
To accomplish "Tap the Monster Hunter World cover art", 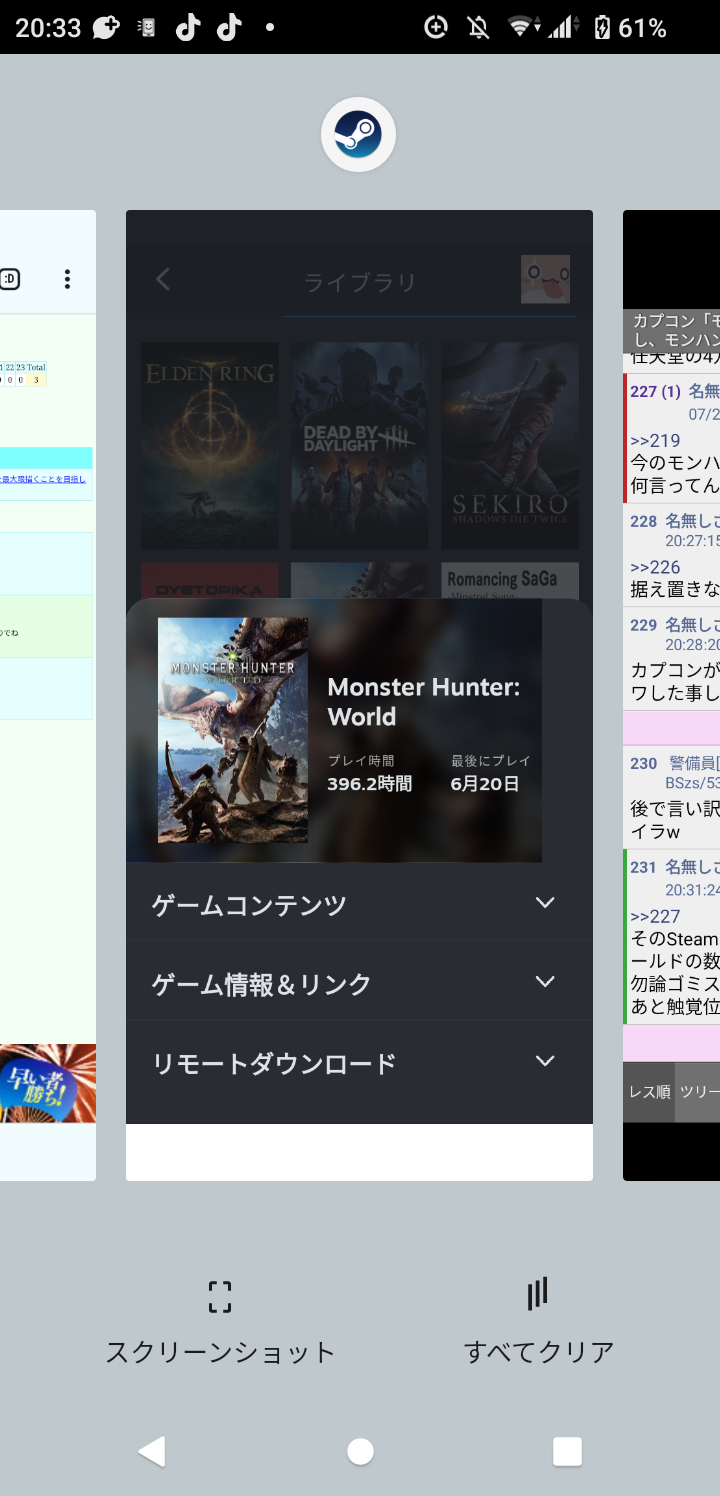I will [x=233, y=730].
